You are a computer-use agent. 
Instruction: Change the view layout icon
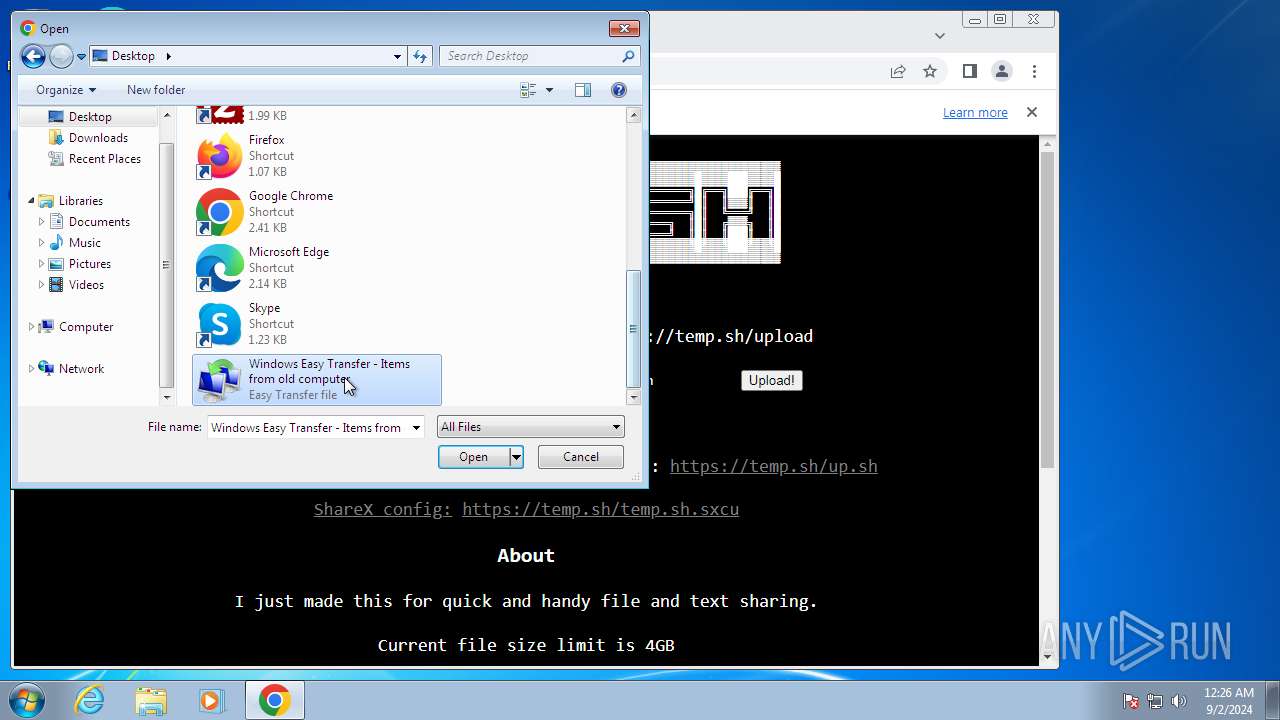[x=529, y=90]
